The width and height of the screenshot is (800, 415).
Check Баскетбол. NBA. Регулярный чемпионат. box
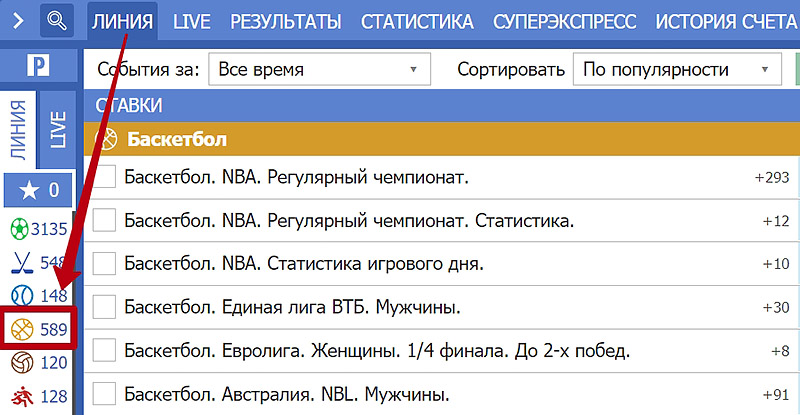104,177
